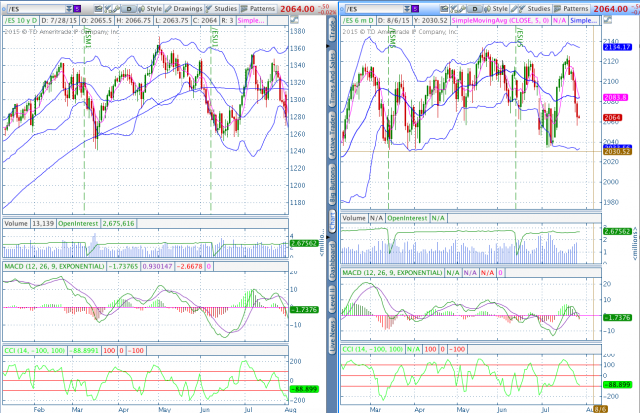Click CCI (14, -100, 100) label in right chart

pyautogui.click(x=373, y=349)
